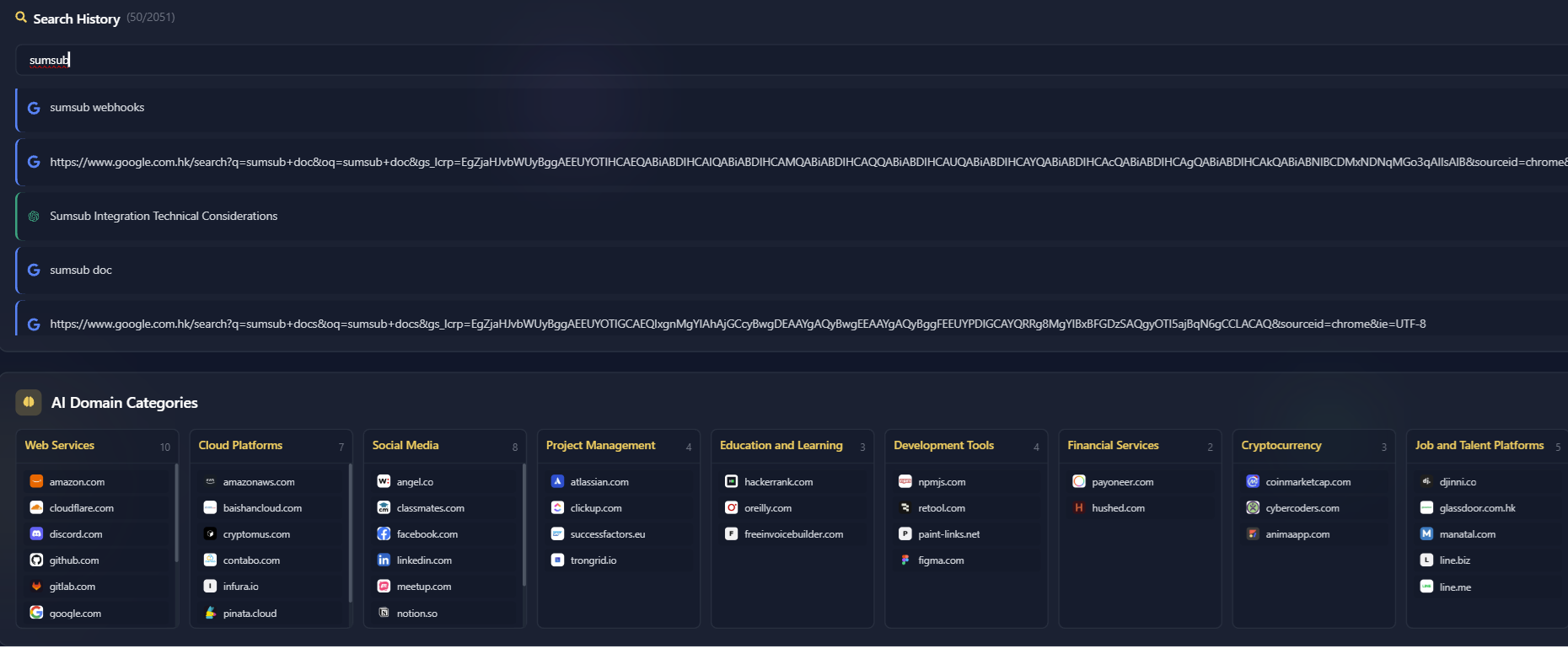This screenshot has height=654, width=1568.
Task: Click the angel.co favicon
Action: [x=384, y=481]
